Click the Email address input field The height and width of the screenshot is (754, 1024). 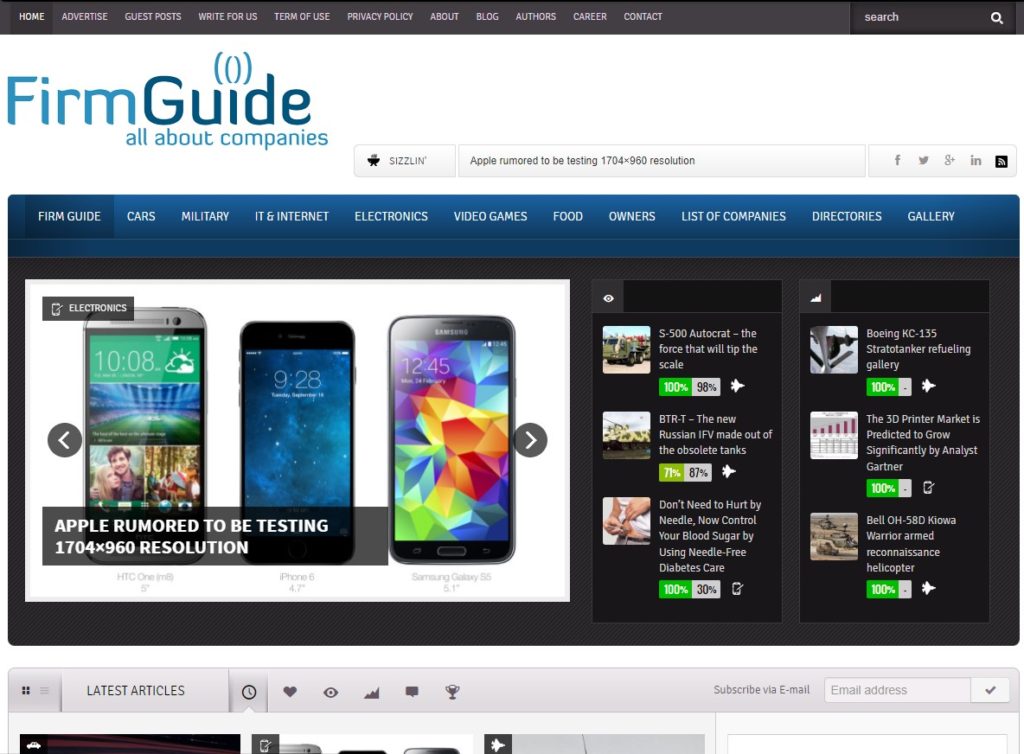(x=897, y=690)
